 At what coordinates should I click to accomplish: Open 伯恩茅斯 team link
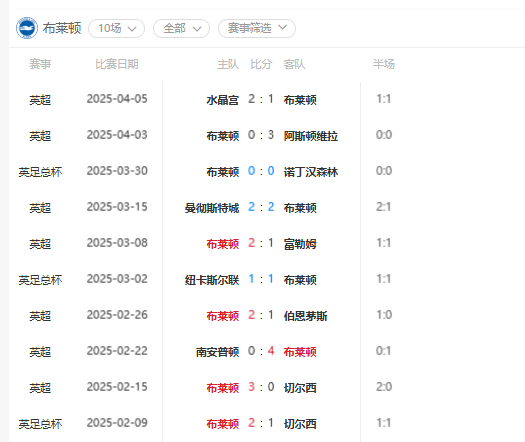[x=305, y=316]
